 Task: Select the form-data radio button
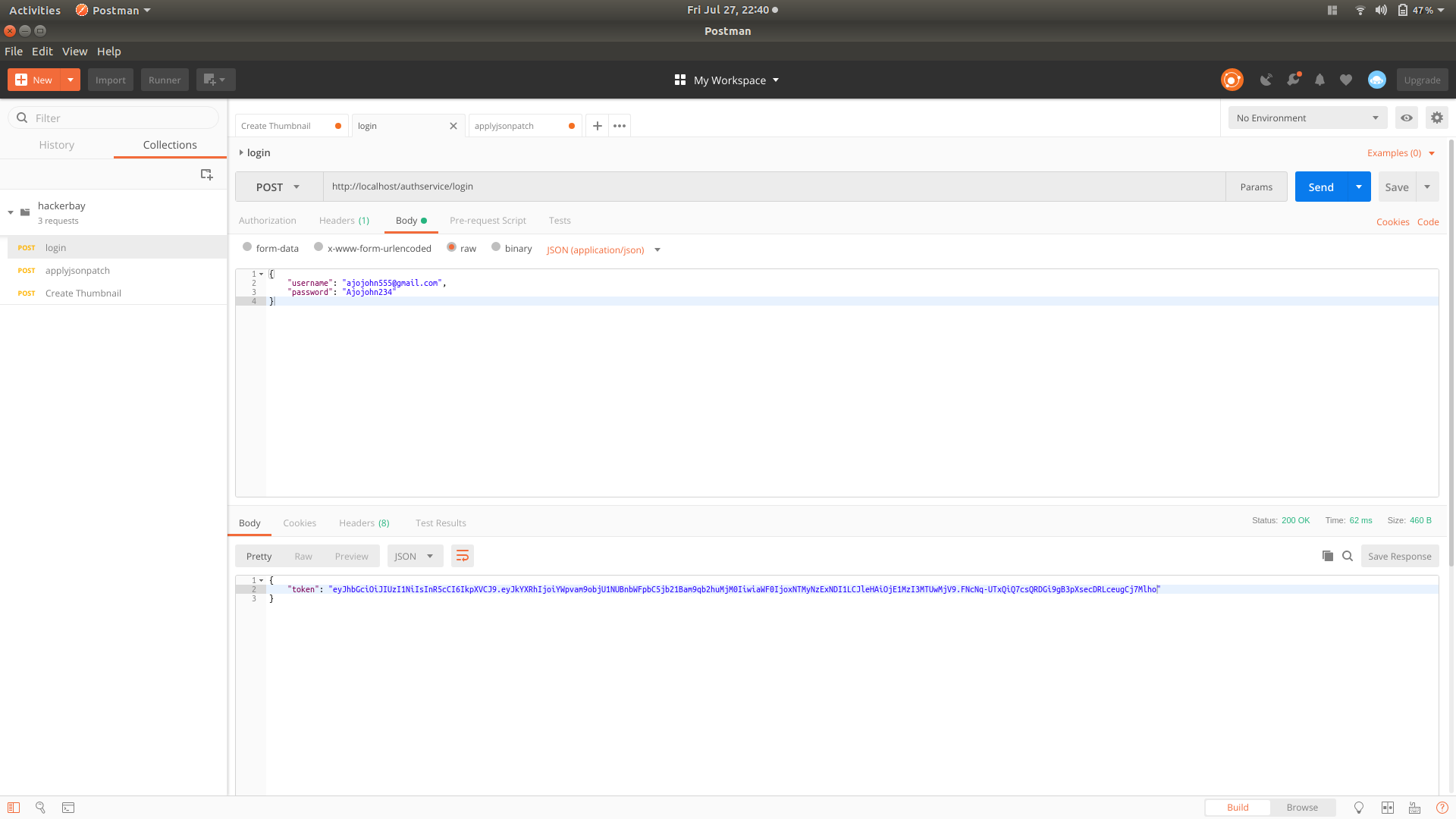(247, 247)
